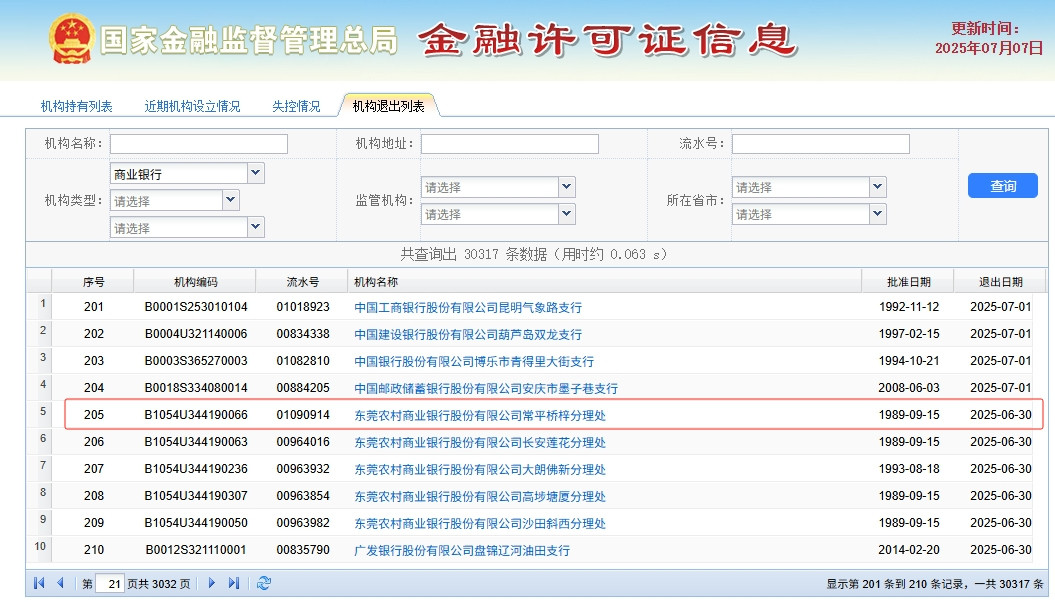Image resolution: width=1055 pixels, height=602 pixels.
Task: Go to previous page arrow
Action: 61,583
